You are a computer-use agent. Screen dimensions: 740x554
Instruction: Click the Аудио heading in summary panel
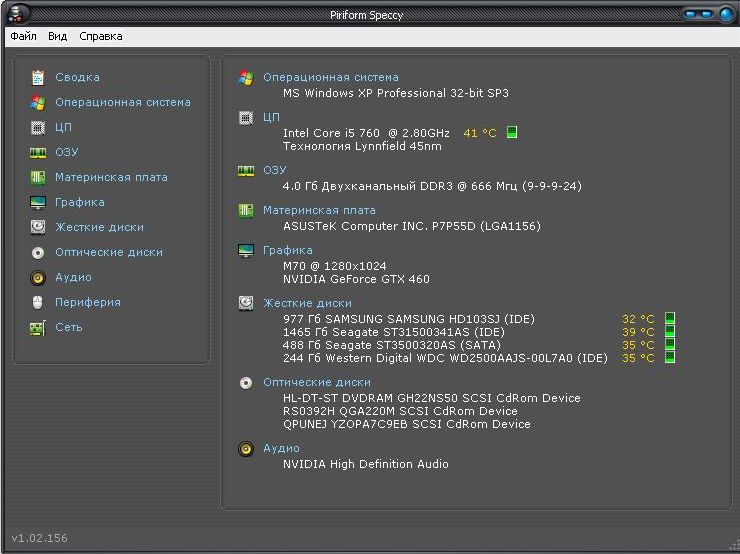[281, 449]
